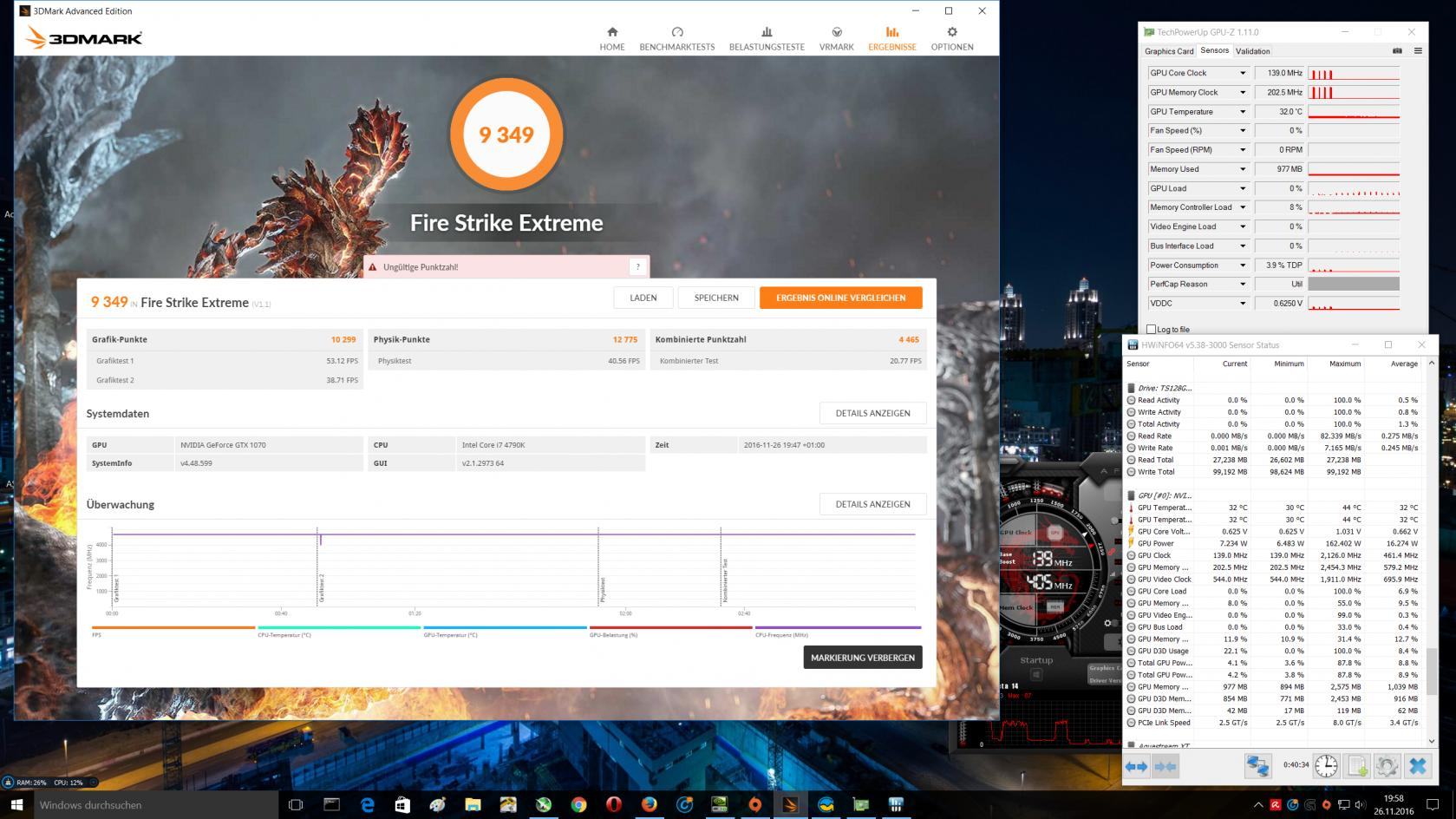Click the help question mark on invalid score warning
1456x819 pixels.
point(637,267)
